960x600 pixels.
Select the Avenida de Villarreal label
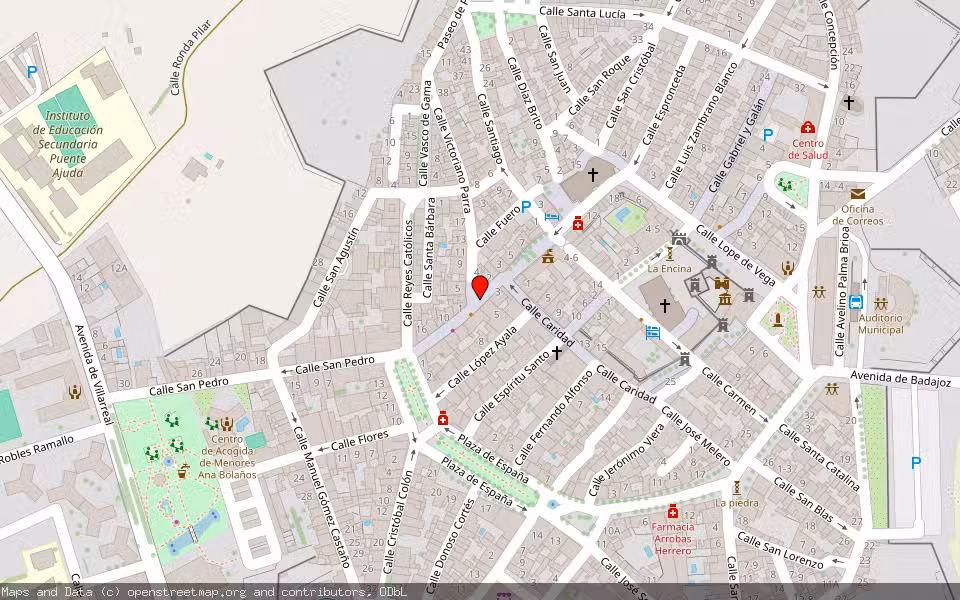tap(94, 375)
